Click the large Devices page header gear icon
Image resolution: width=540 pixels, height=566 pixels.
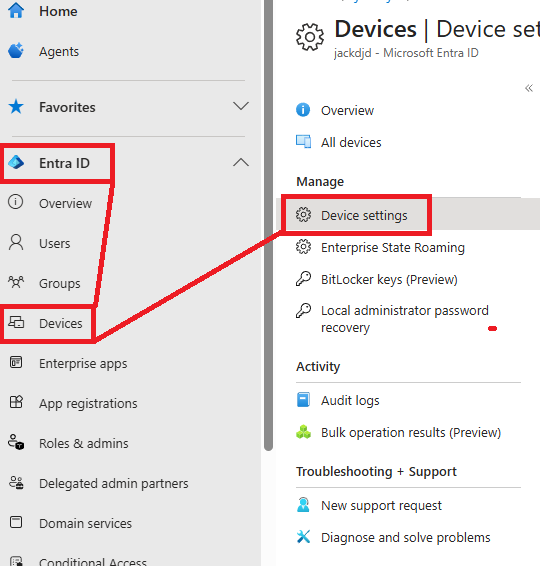tap(310, 37)
